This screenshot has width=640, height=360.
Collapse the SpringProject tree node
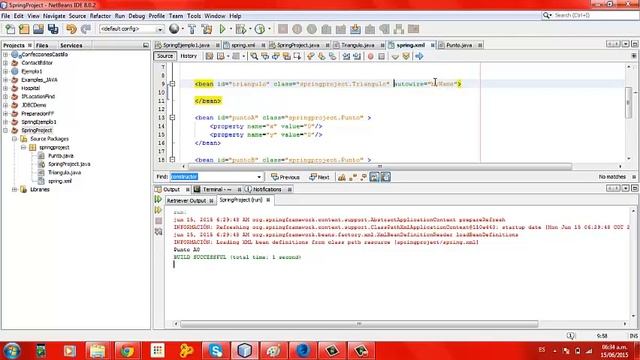point(6,131)
